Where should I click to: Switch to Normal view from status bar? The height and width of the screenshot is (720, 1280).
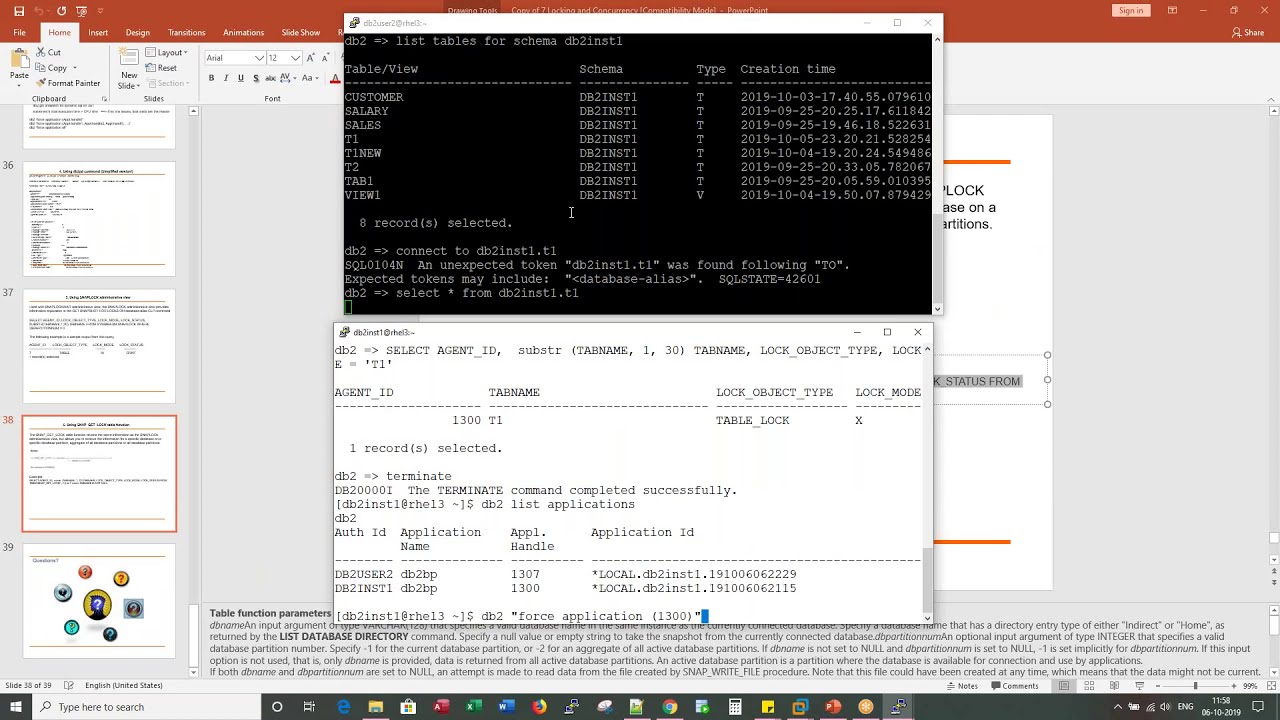tap(1063, 686)
